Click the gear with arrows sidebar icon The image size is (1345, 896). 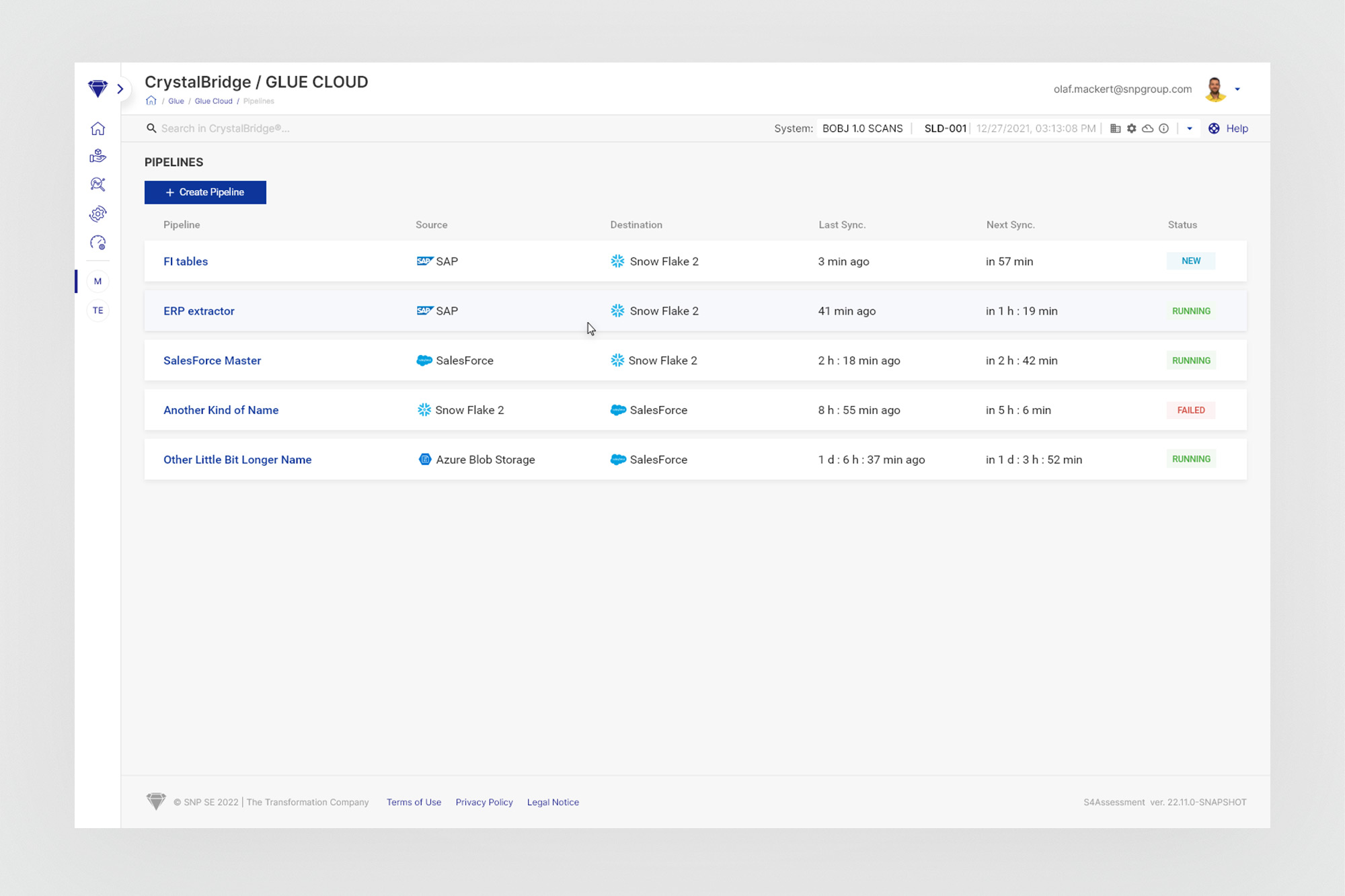pyautogui.click(x=98, y=214)
